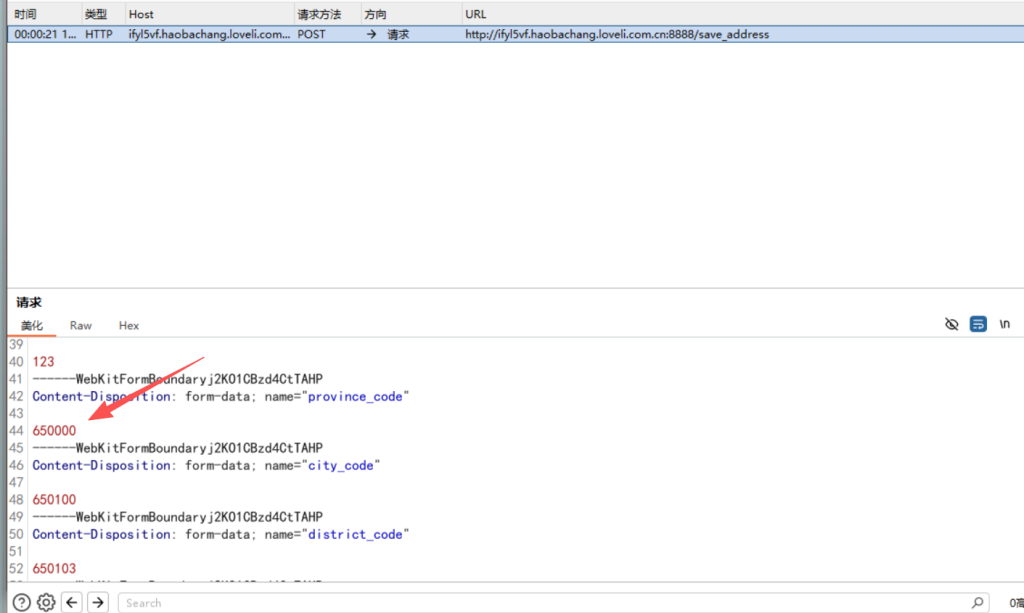1024x613 pixels.
Task: Sort by the 时间 column header
Action: 25,14
